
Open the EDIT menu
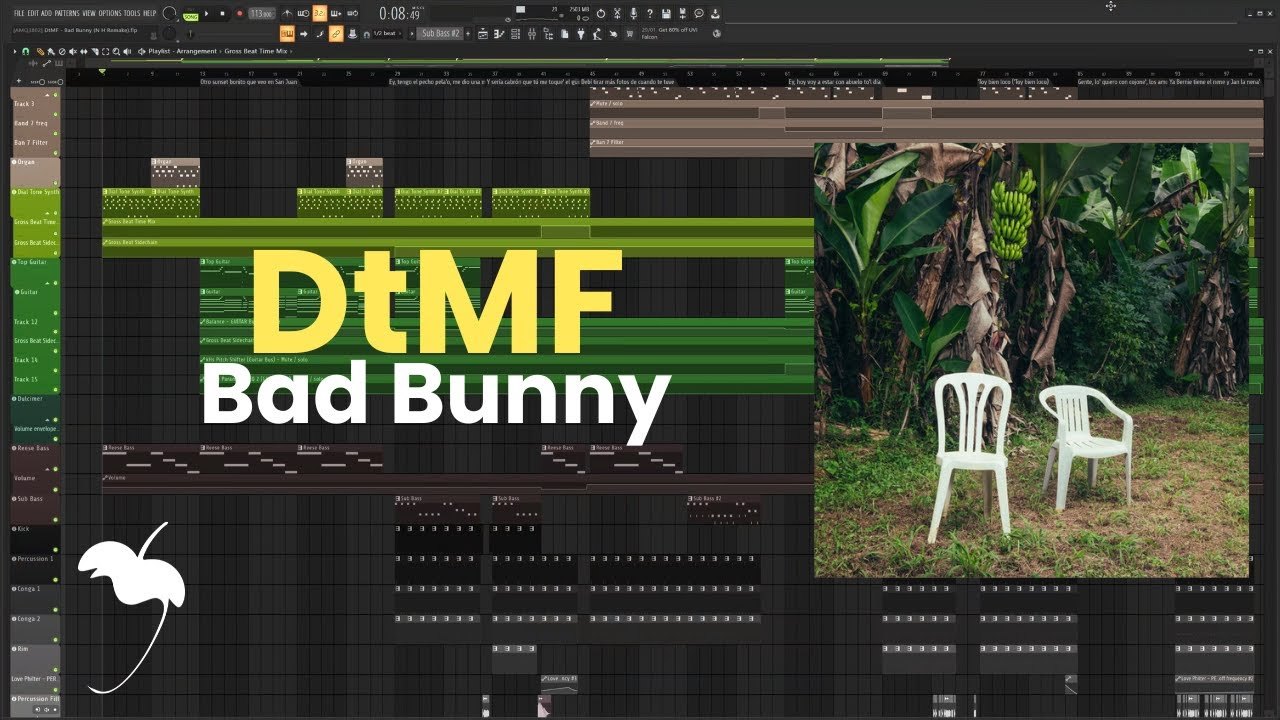pos(33,13)
